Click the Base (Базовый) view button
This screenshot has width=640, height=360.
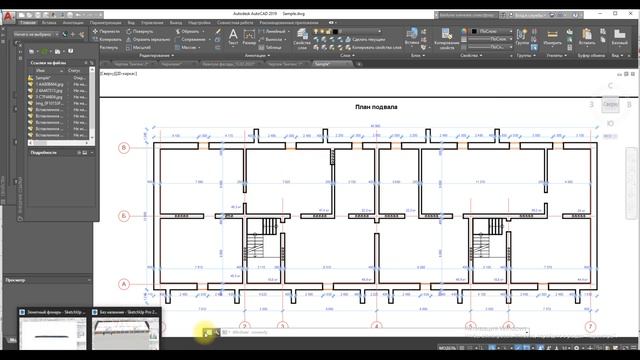tap(620, 37)
